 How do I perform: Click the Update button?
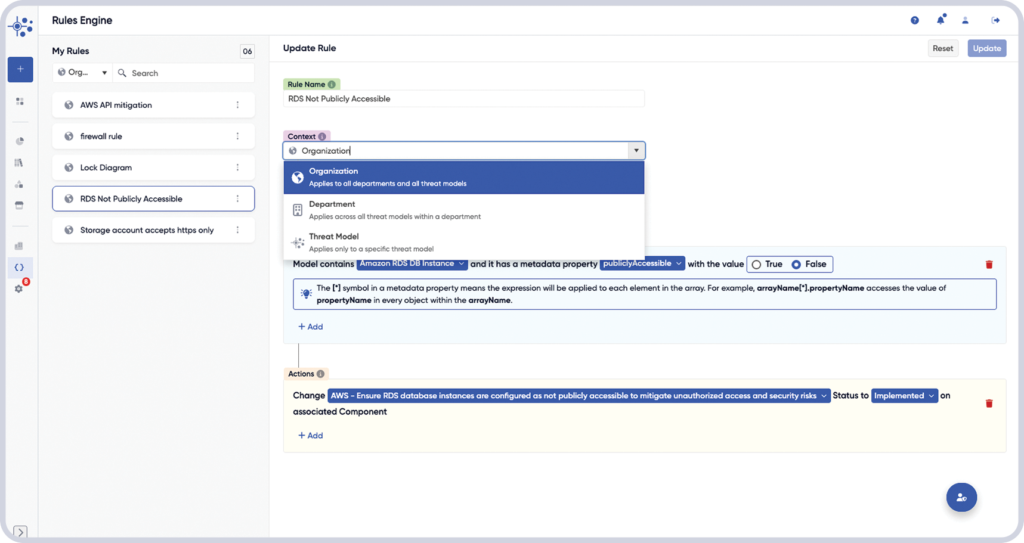986,48
